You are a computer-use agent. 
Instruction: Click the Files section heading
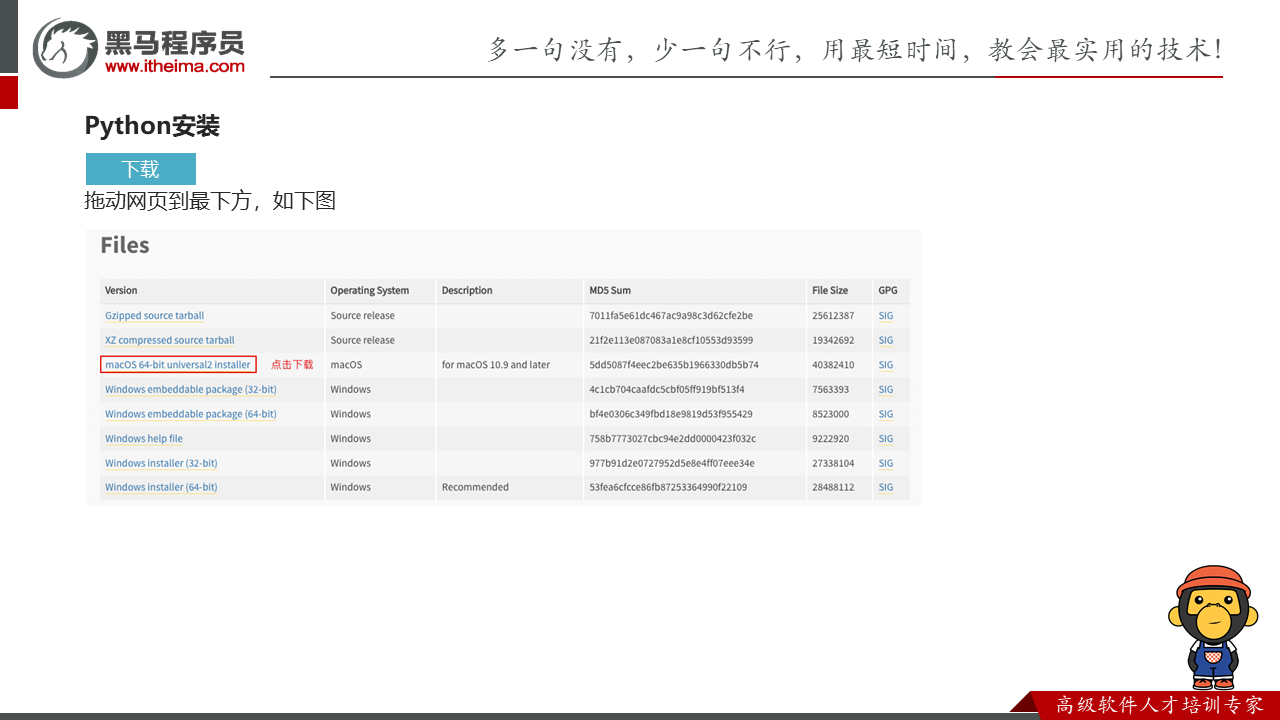click(x=124, y=246)
